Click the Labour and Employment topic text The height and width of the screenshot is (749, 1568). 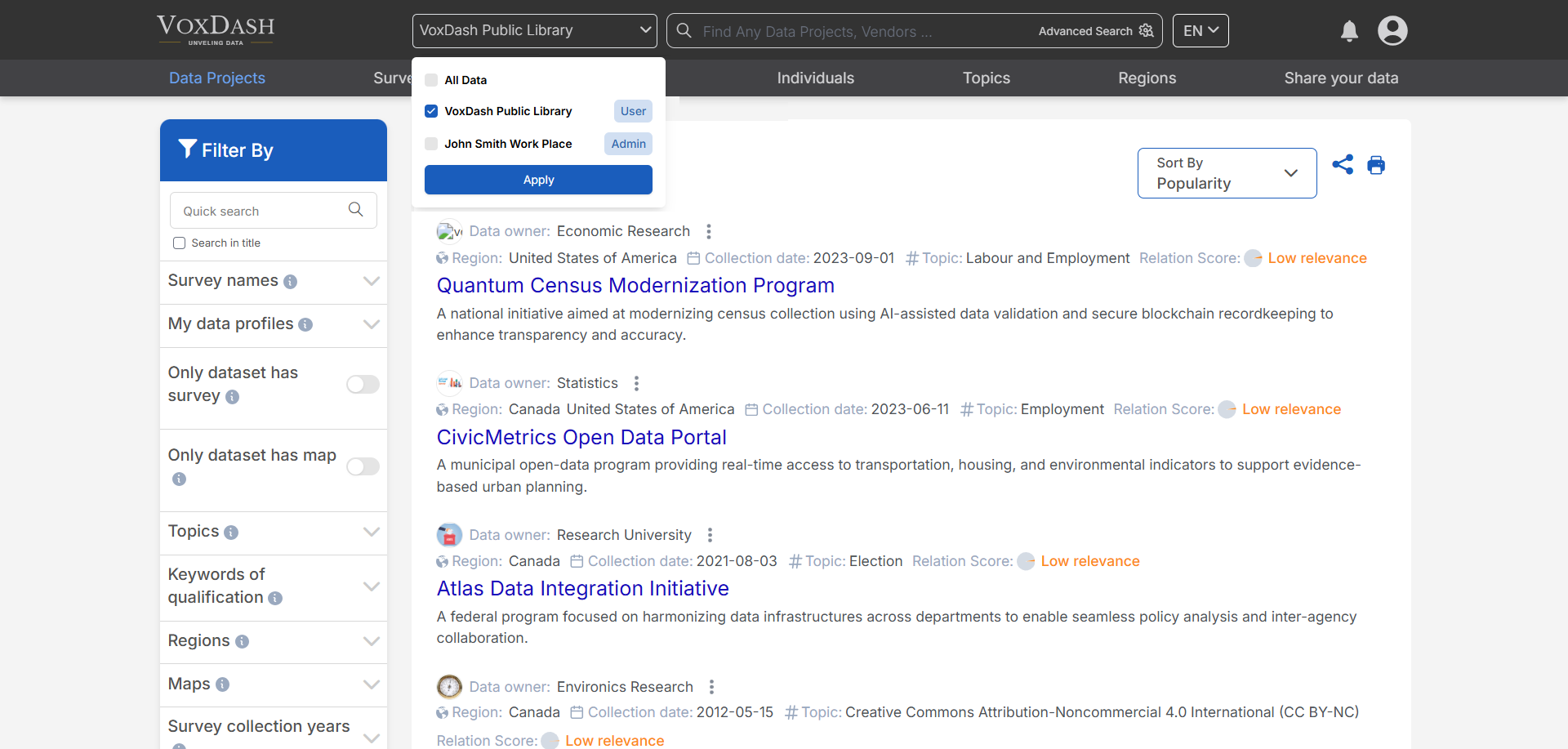point(1048,258)
